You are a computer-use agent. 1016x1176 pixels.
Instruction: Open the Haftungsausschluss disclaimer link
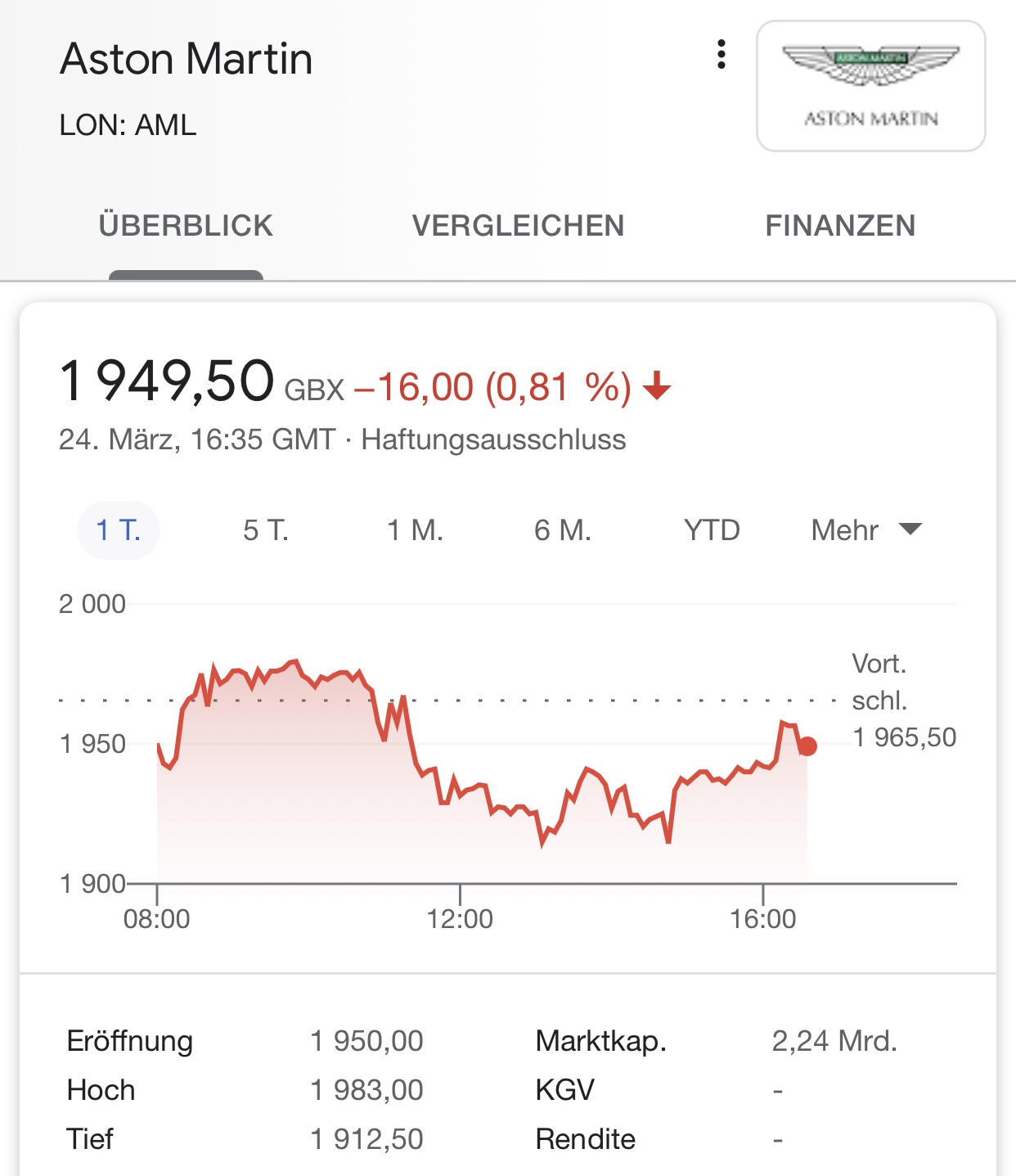click(x=493, y=439)
